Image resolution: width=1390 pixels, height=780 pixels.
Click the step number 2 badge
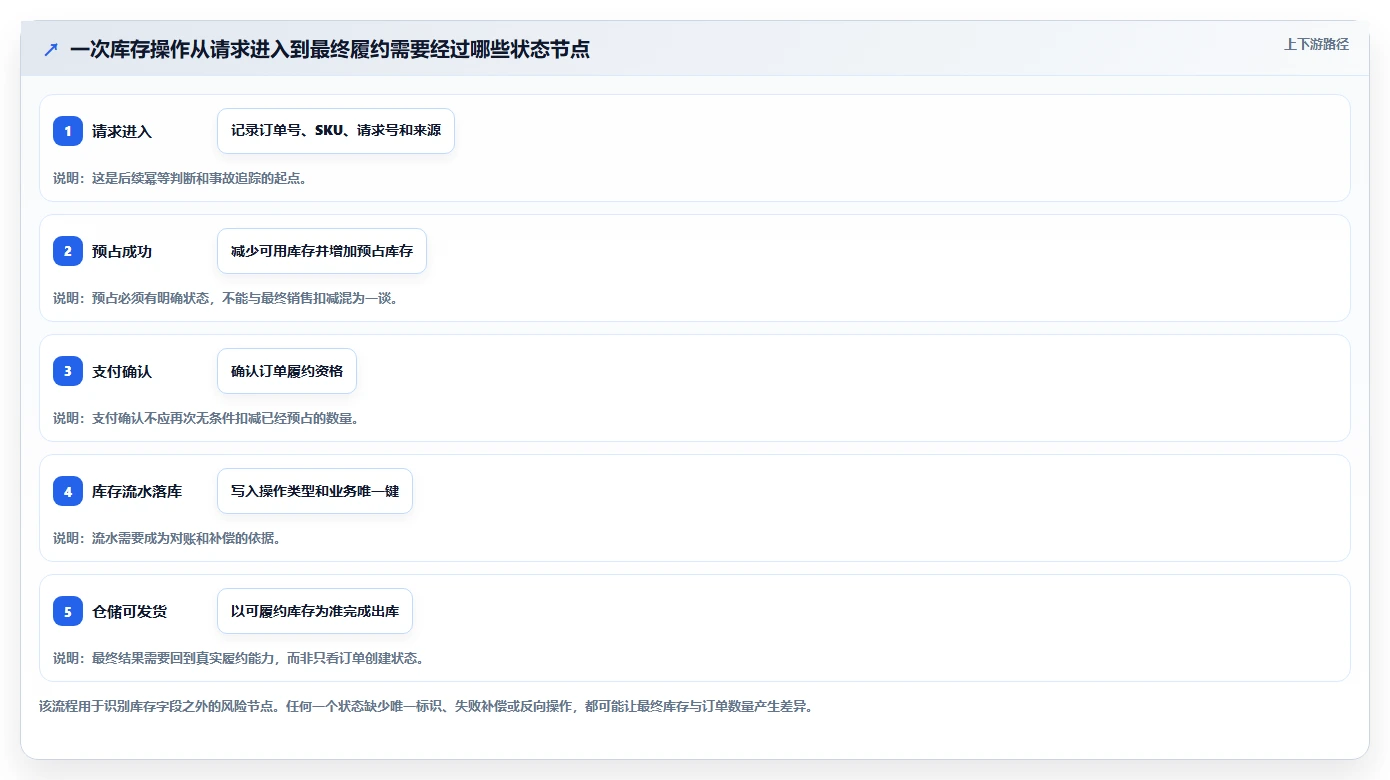pos(68,251)
